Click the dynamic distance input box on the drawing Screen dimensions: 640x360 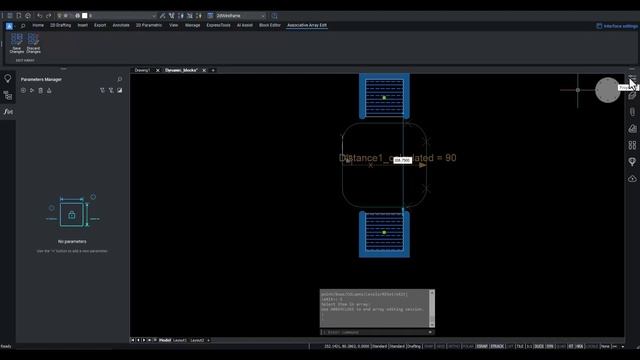[x=402, y=160]
